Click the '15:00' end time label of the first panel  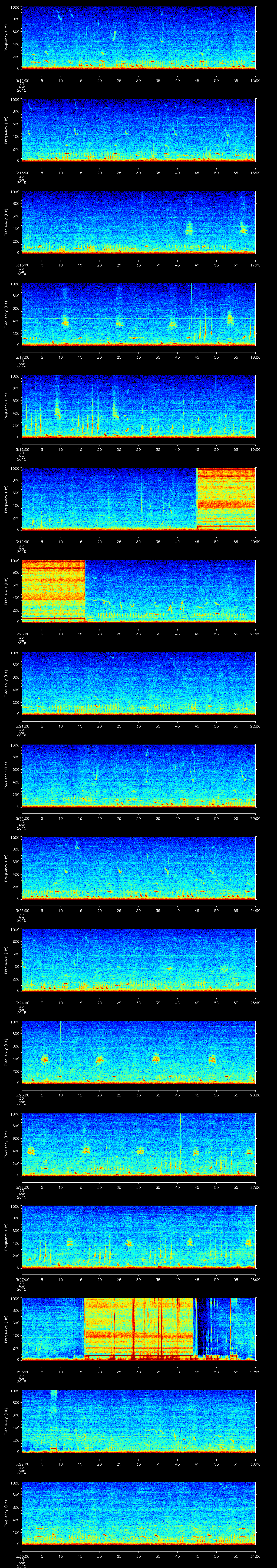(x=256, y=80)
